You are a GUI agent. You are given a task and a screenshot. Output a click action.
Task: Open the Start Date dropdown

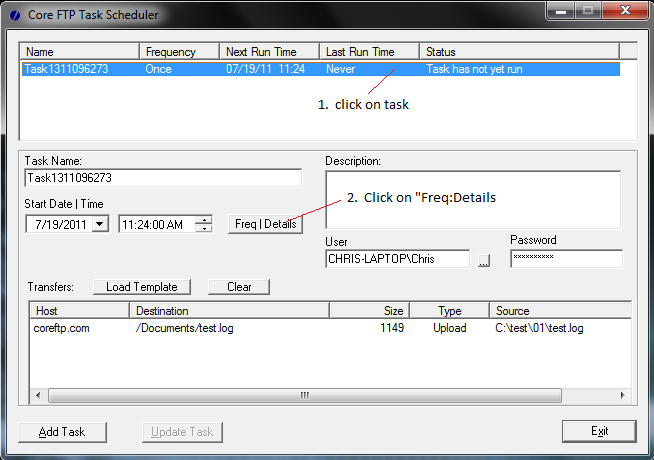tap(99, 225)
